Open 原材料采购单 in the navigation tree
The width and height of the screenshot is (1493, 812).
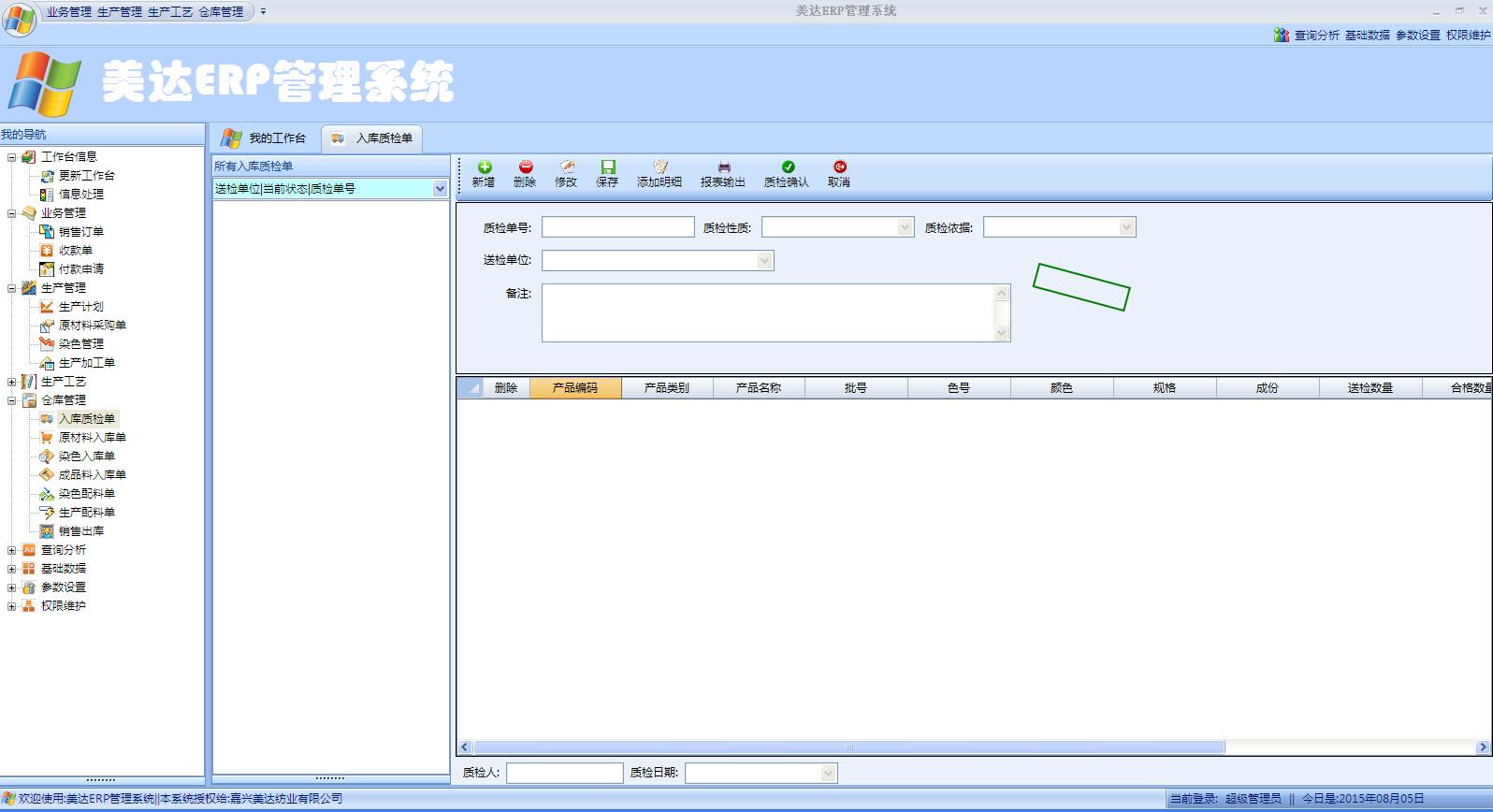pyautogui.click(x=93, y=325)
